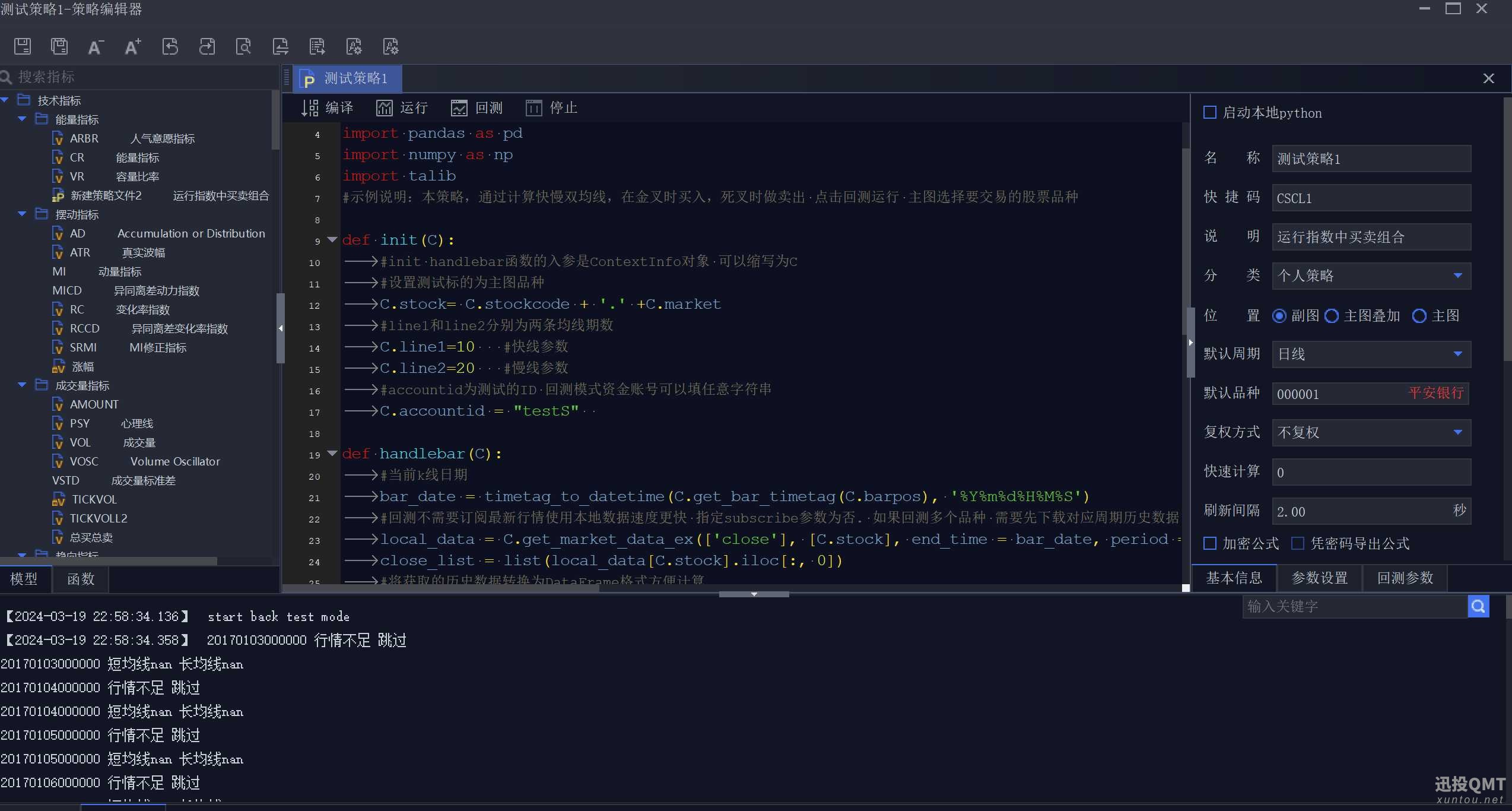Open the 默认周期 dropdown (日线)

point(1371,354)
